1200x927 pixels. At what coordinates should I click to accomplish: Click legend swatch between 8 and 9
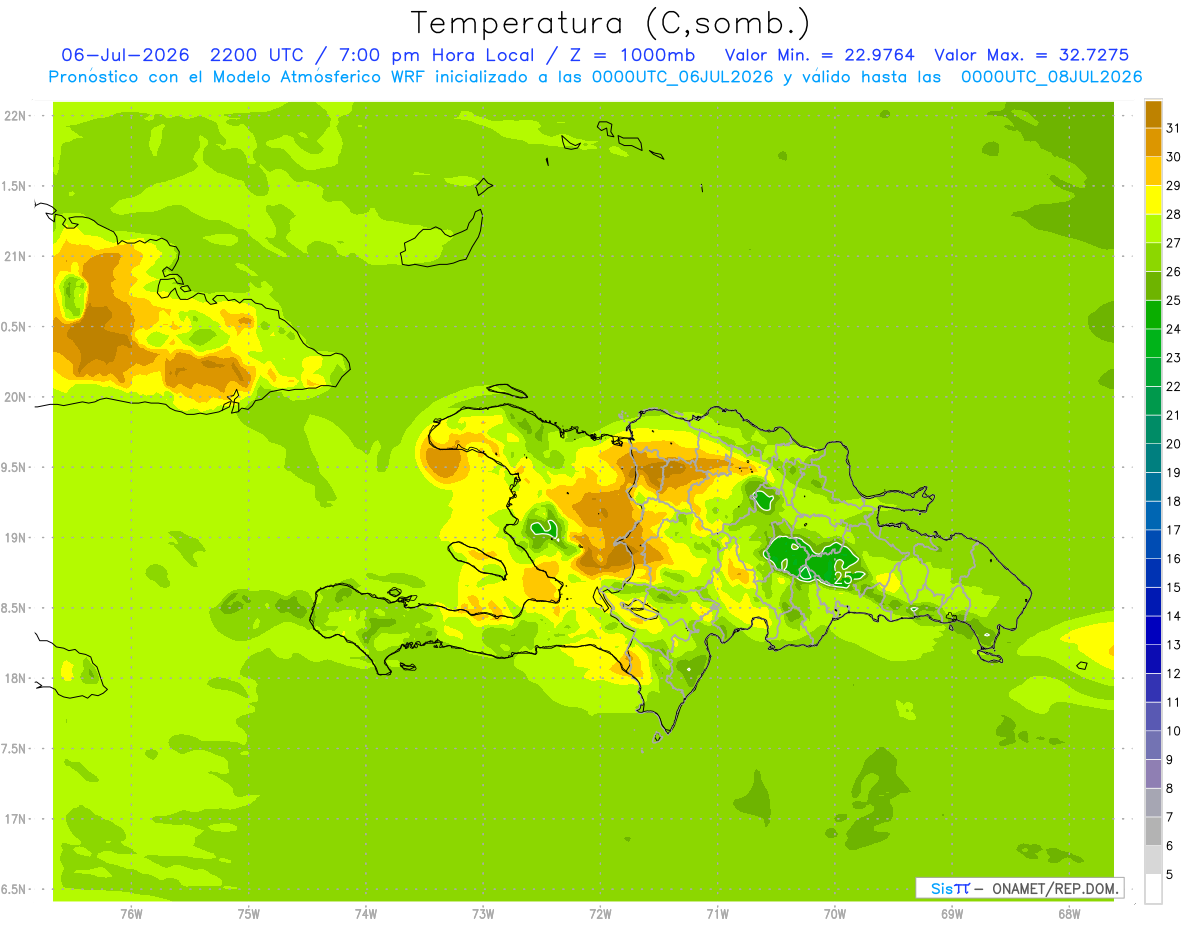[1153, 774]
